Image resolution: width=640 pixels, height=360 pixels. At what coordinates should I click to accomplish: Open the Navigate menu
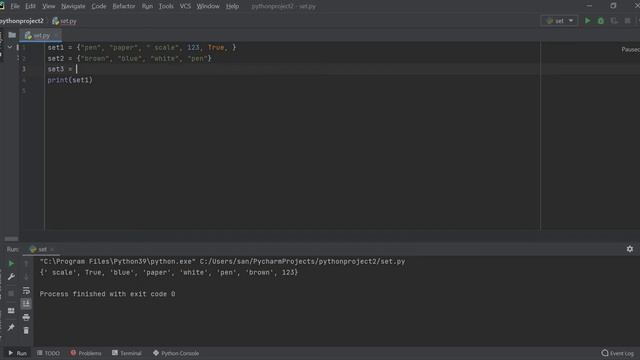tap(73, 6)
